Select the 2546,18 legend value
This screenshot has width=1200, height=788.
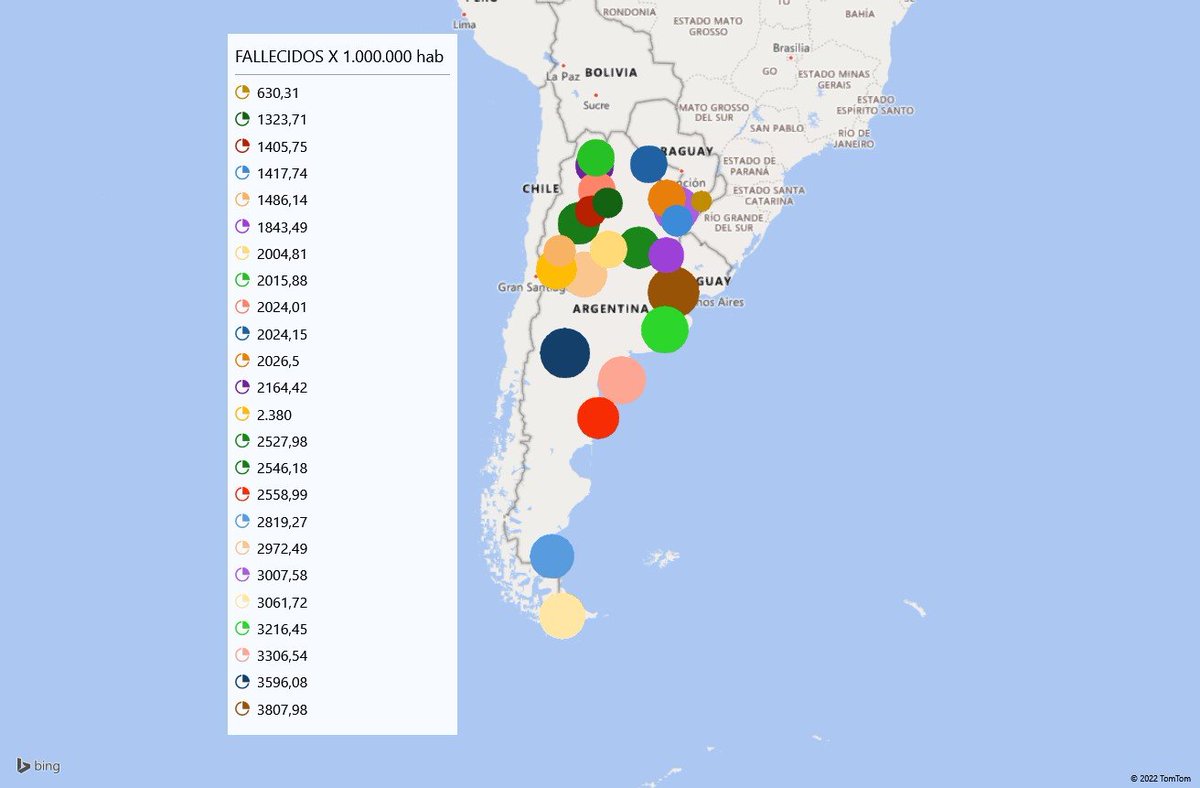pyautogui.click(x=282, y=468)
